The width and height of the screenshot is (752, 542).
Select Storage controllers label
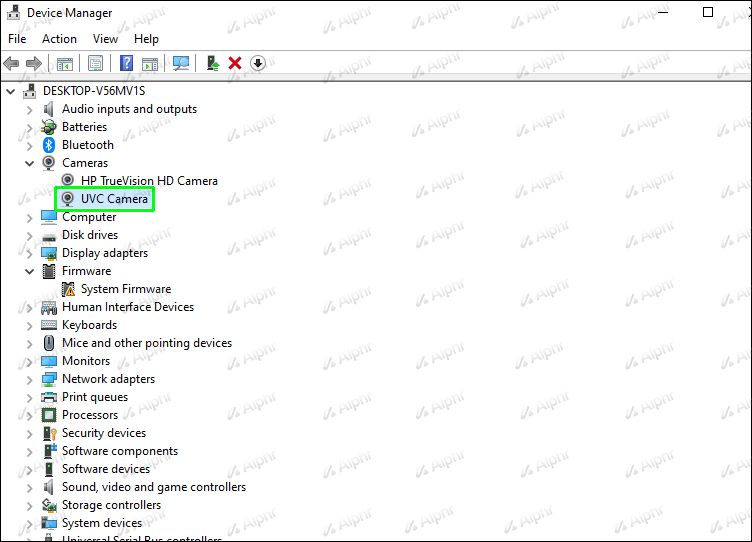tap(111, 505)
